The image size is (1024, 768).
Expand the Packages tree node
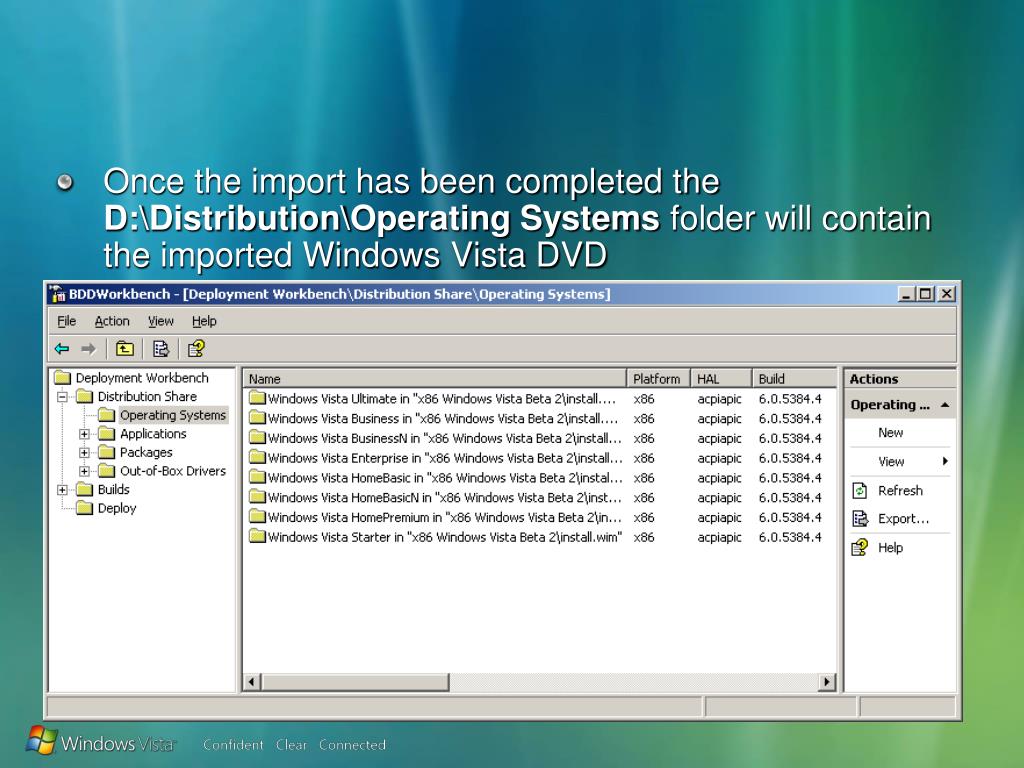click(x=84, y=452)
